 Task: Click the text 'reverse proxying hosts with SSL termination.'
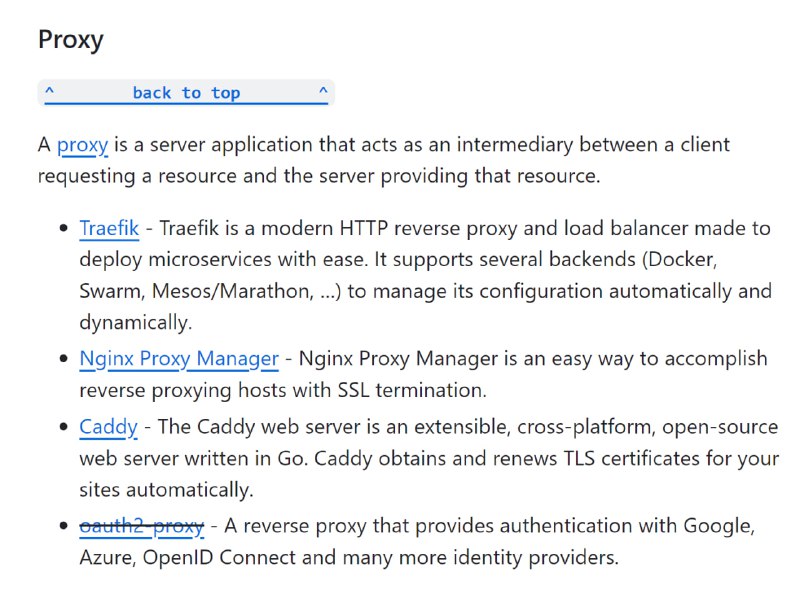pos(283,390)
